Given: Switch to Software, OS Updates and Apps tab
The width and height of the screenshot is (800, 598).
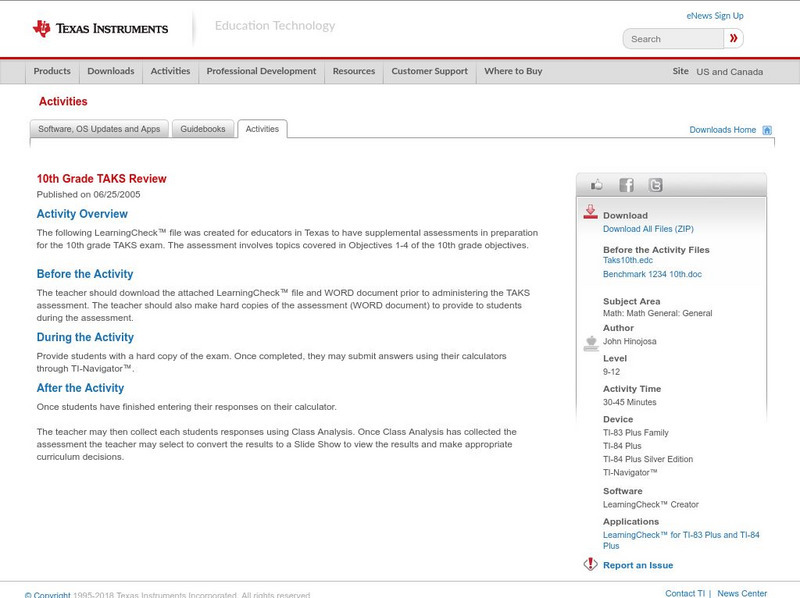Looking at the screenshot, I should (x=99, y=129).
